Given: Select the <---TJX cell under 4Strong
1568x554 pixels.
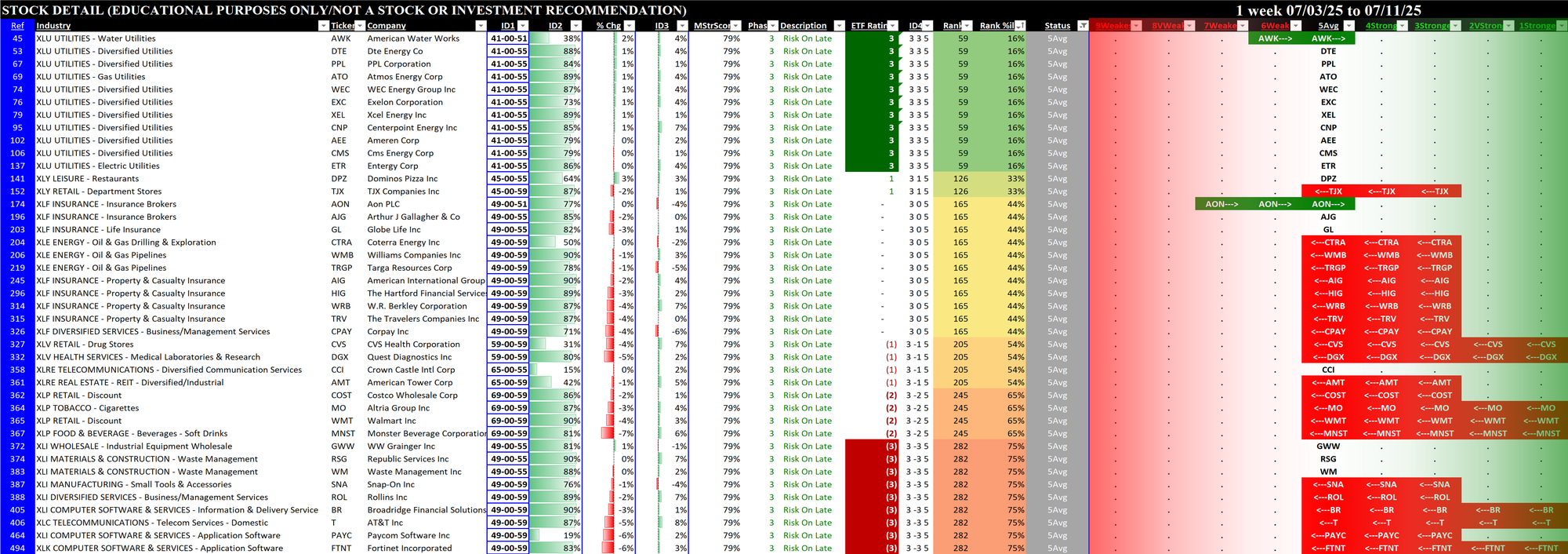Looking at the screenshot, I should (x=1381, y=191).
